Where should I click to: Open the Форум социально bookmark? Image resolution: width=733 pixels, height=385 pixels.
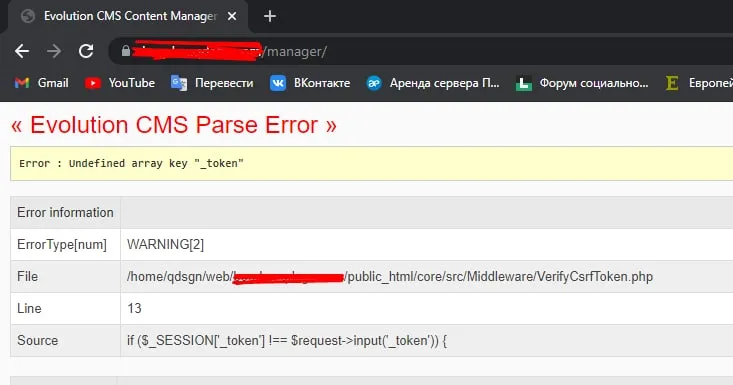click(582, 83)
